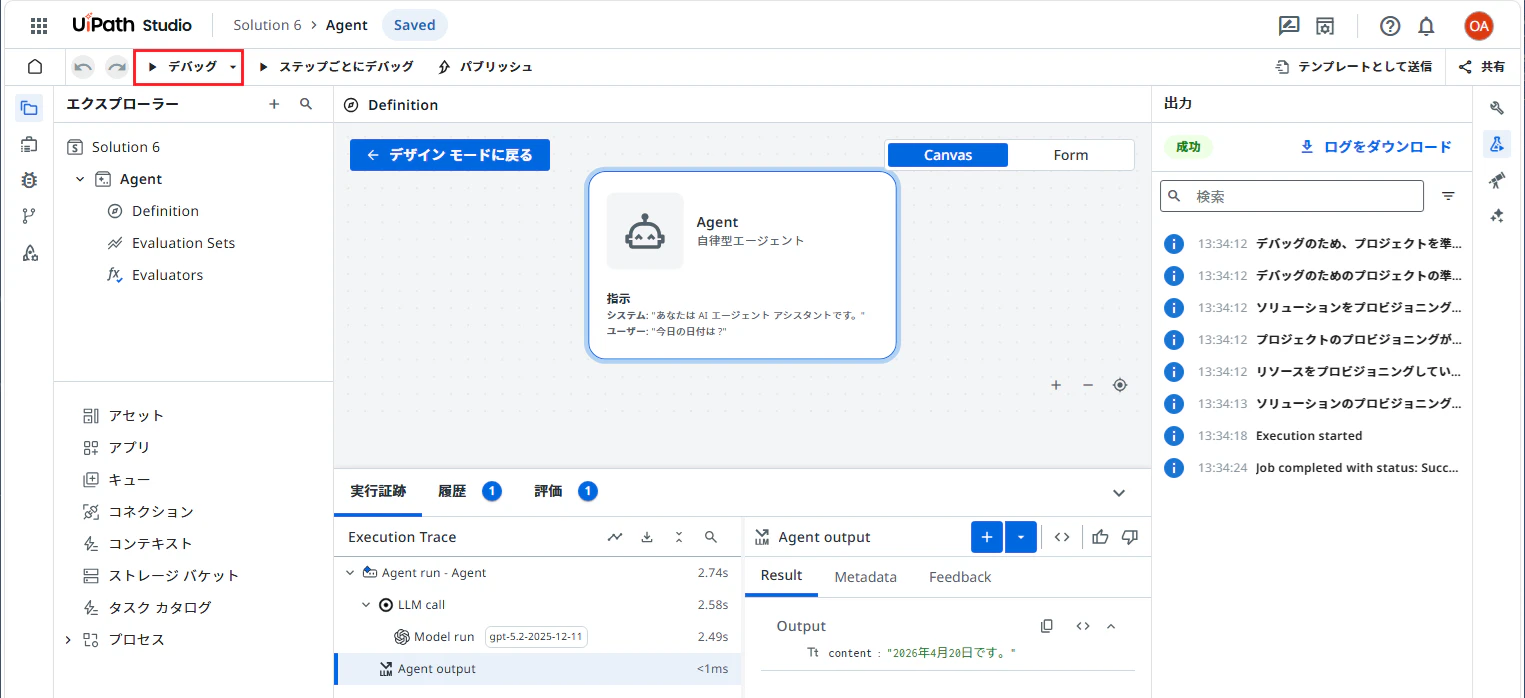Click テンプレートとして送信
This screenshot has height=698, width=1525.
pyautogui.click(x=1354, y=67)
